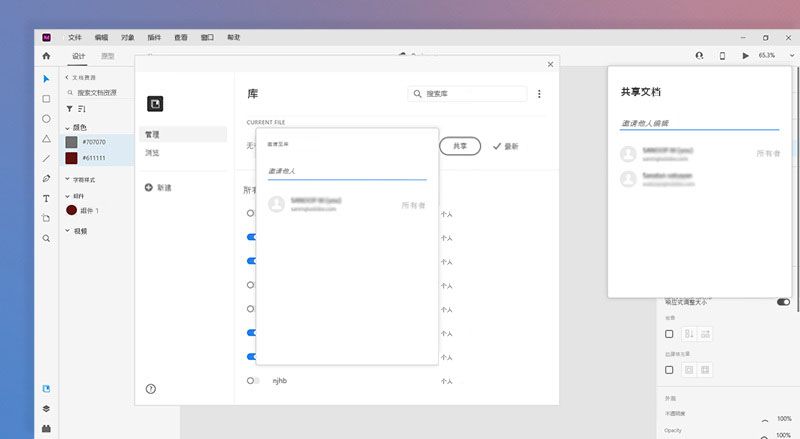Image resolution: width=800 pixels, height=439 pixels.
Task: Click the Adobe XD app logo
Action: [46, 37]
